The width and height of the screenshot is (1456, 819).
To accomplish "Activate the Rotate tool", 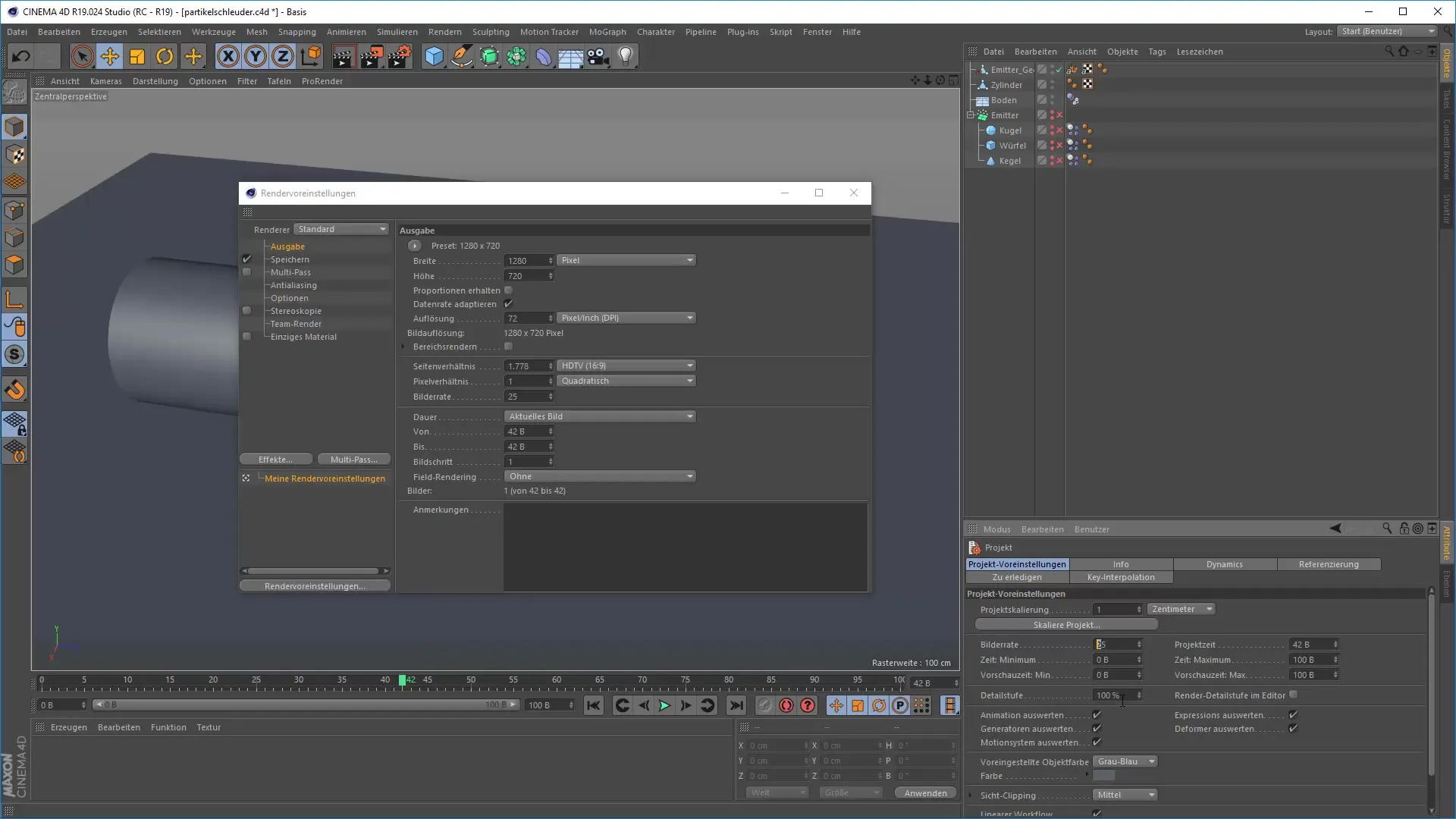I will click(x=165, y=56).
